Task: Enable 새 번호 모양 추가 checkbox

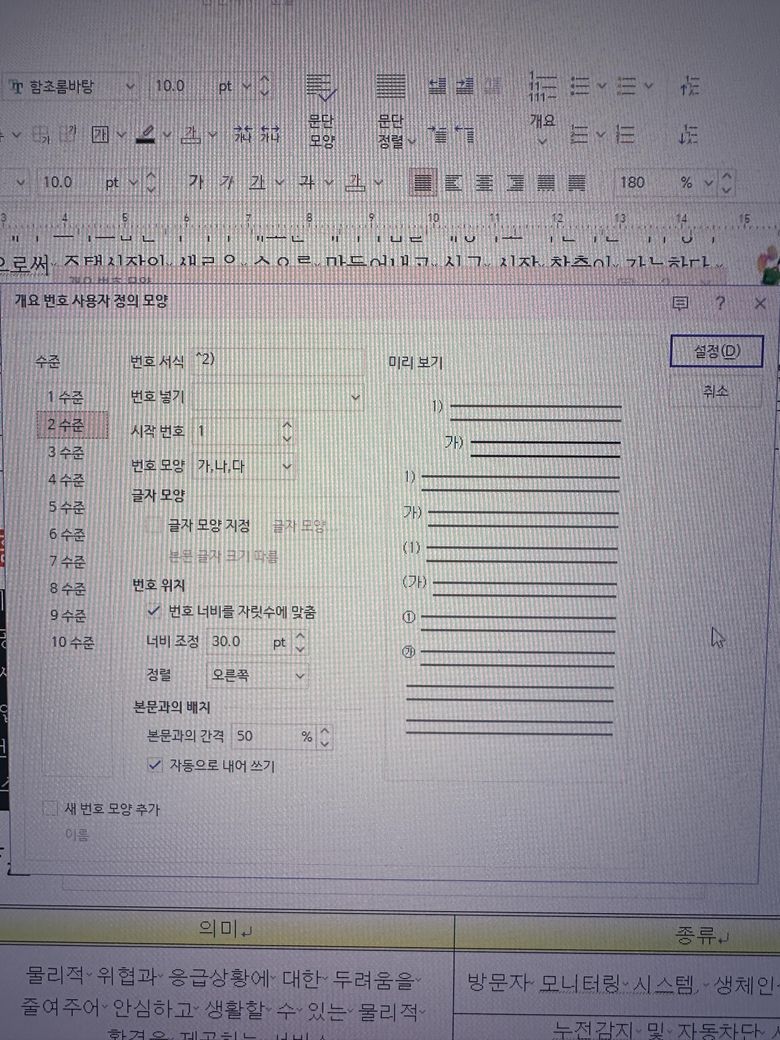Action: point(51,809)
